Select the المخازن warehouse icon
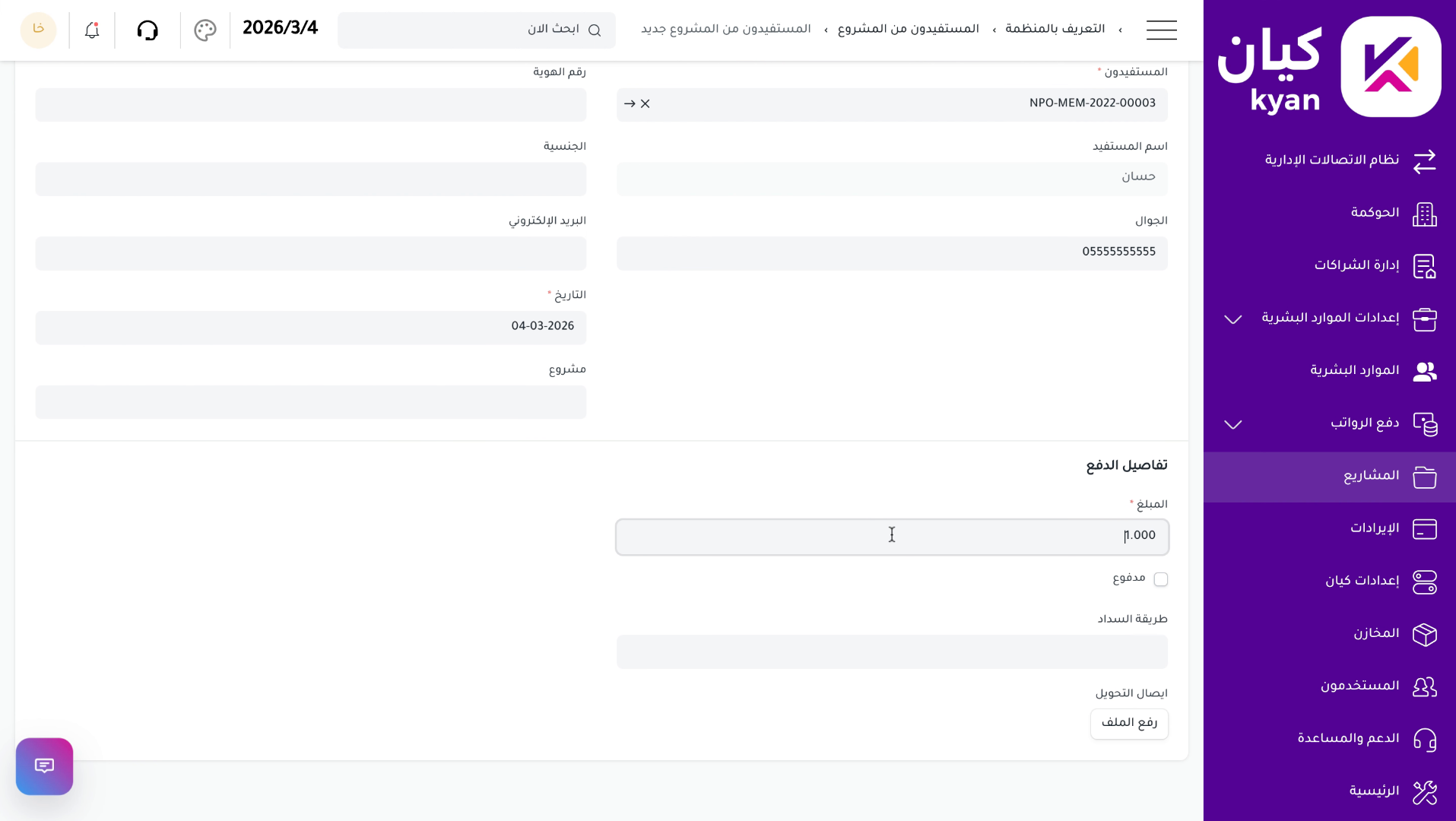This screenshot has width=1456, height=821. [x=1425, y=634]
